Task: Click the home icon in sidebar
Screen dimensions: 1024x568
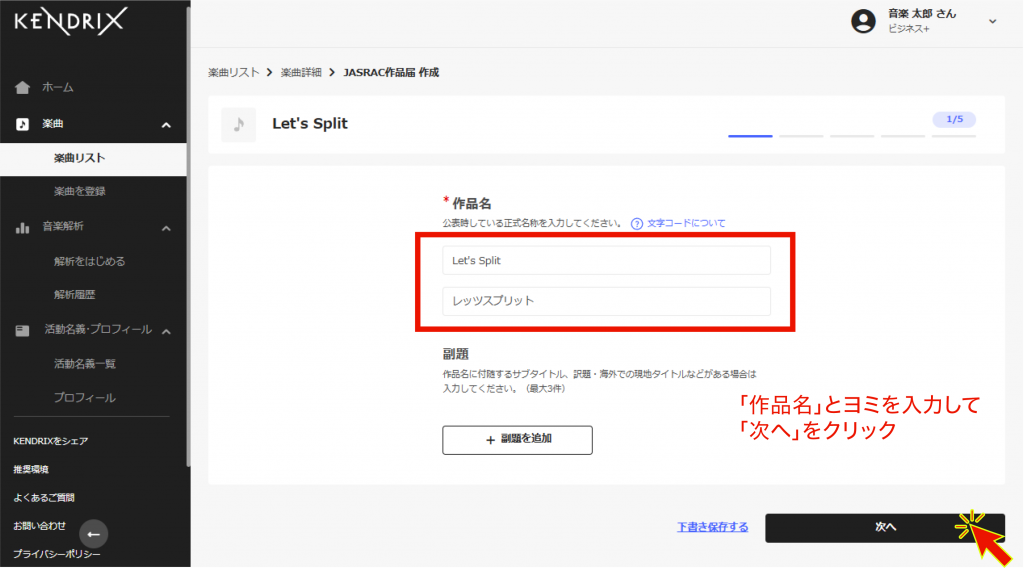Action: click(23, 88)
